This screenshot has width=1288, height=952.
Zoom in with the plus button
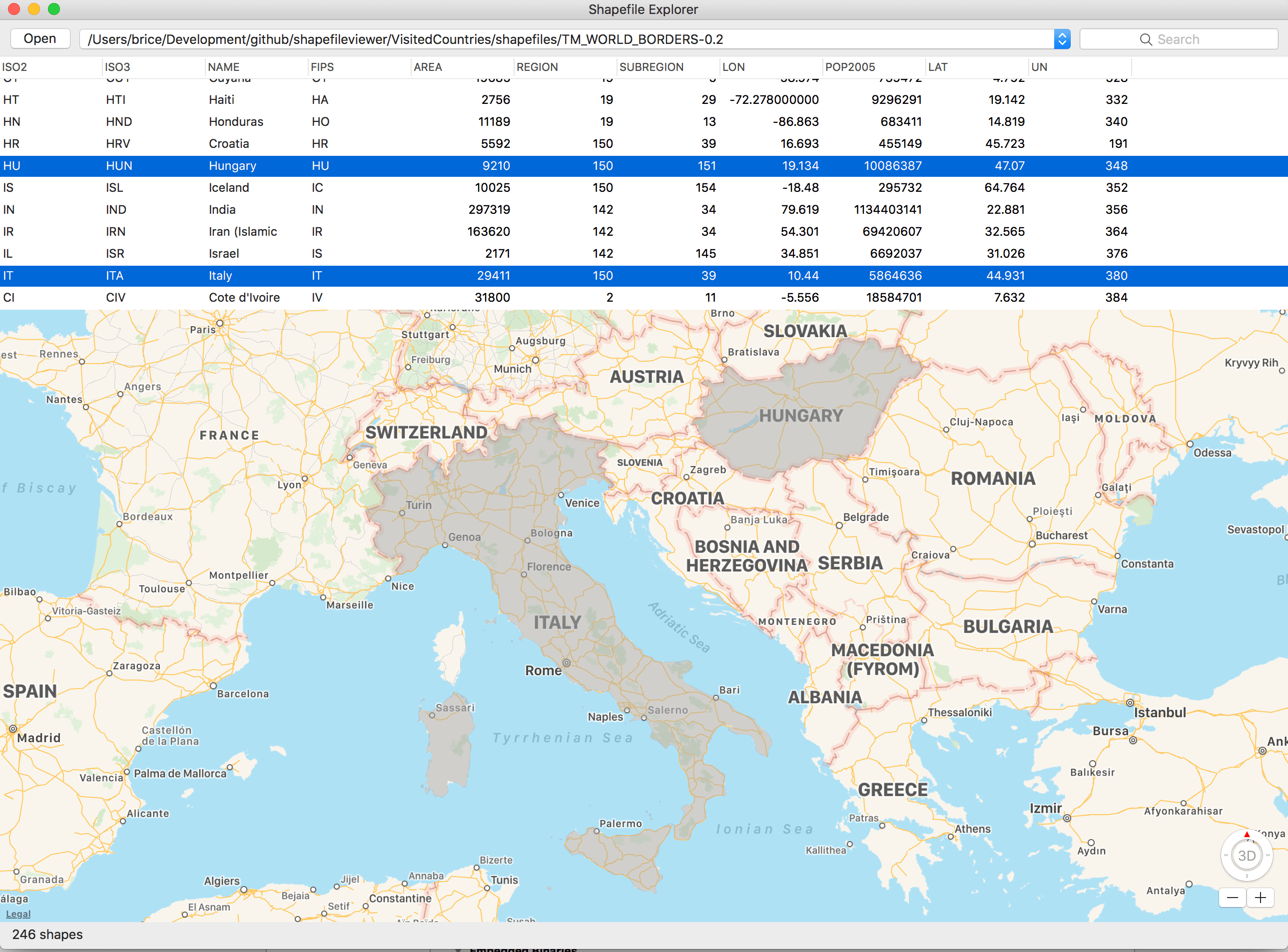tap(1261, 898)
